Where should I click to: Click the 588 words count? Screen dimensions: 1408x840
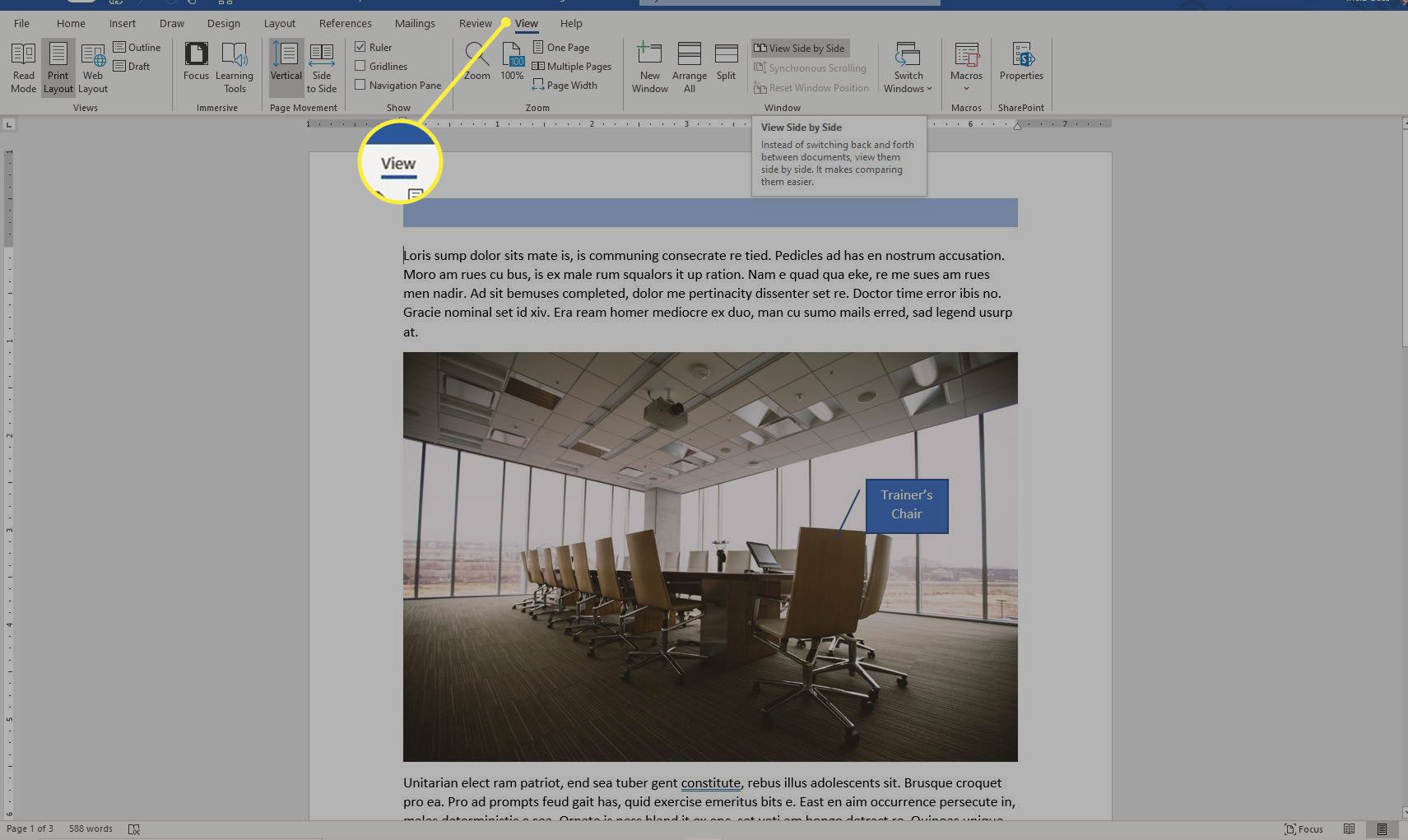point(91,828)
